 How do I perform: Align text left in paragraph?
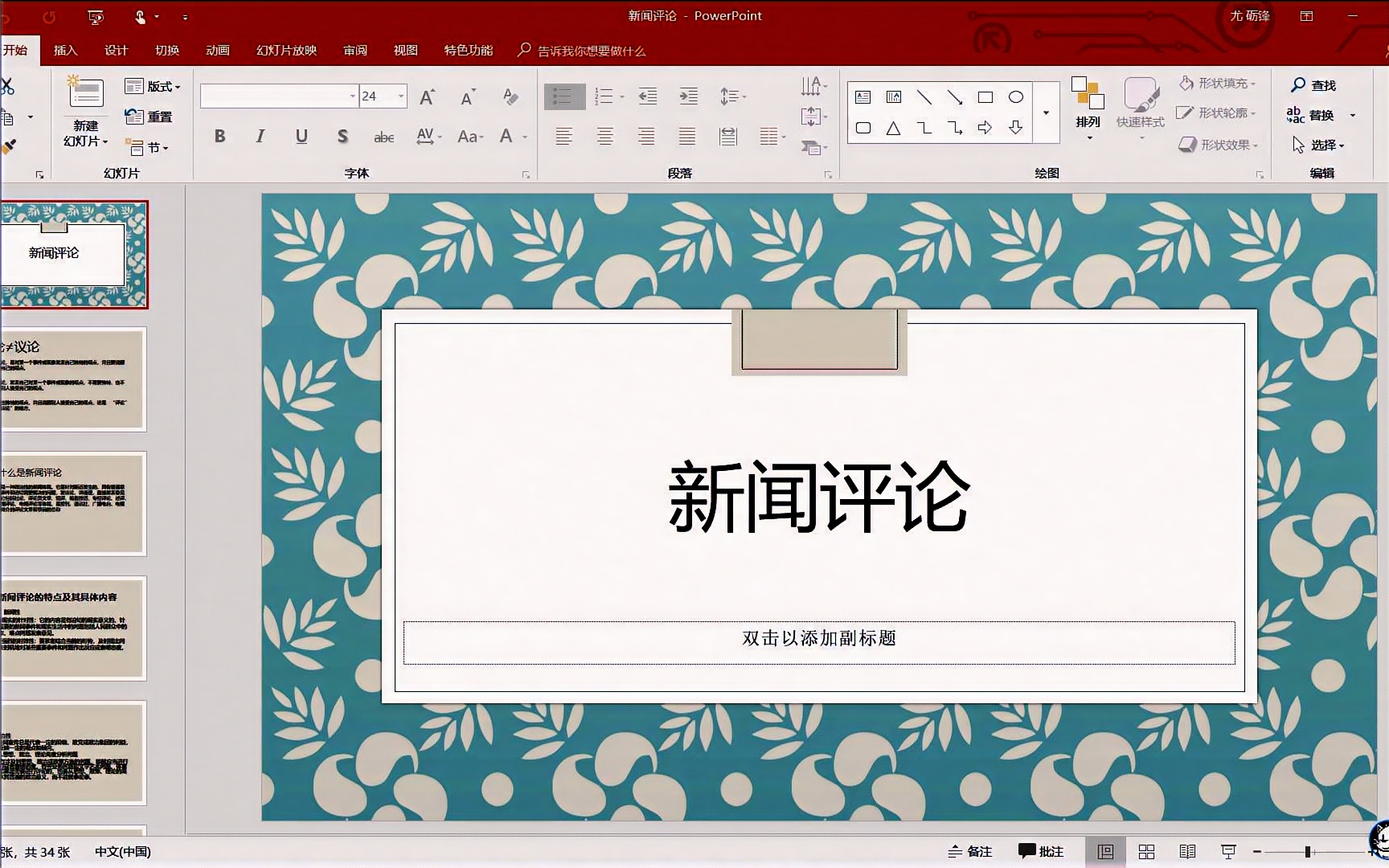click(x=564, y=137)
